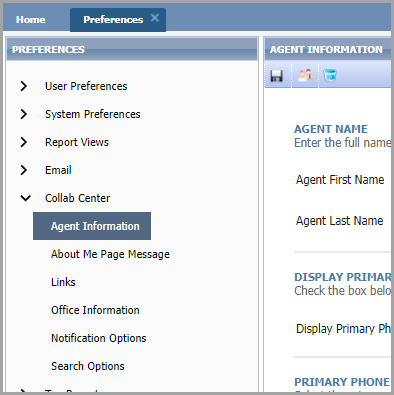Screen dimensions: 394x395
Task: Click the Save floppy disk icon
Action: (x=276, y=76)
